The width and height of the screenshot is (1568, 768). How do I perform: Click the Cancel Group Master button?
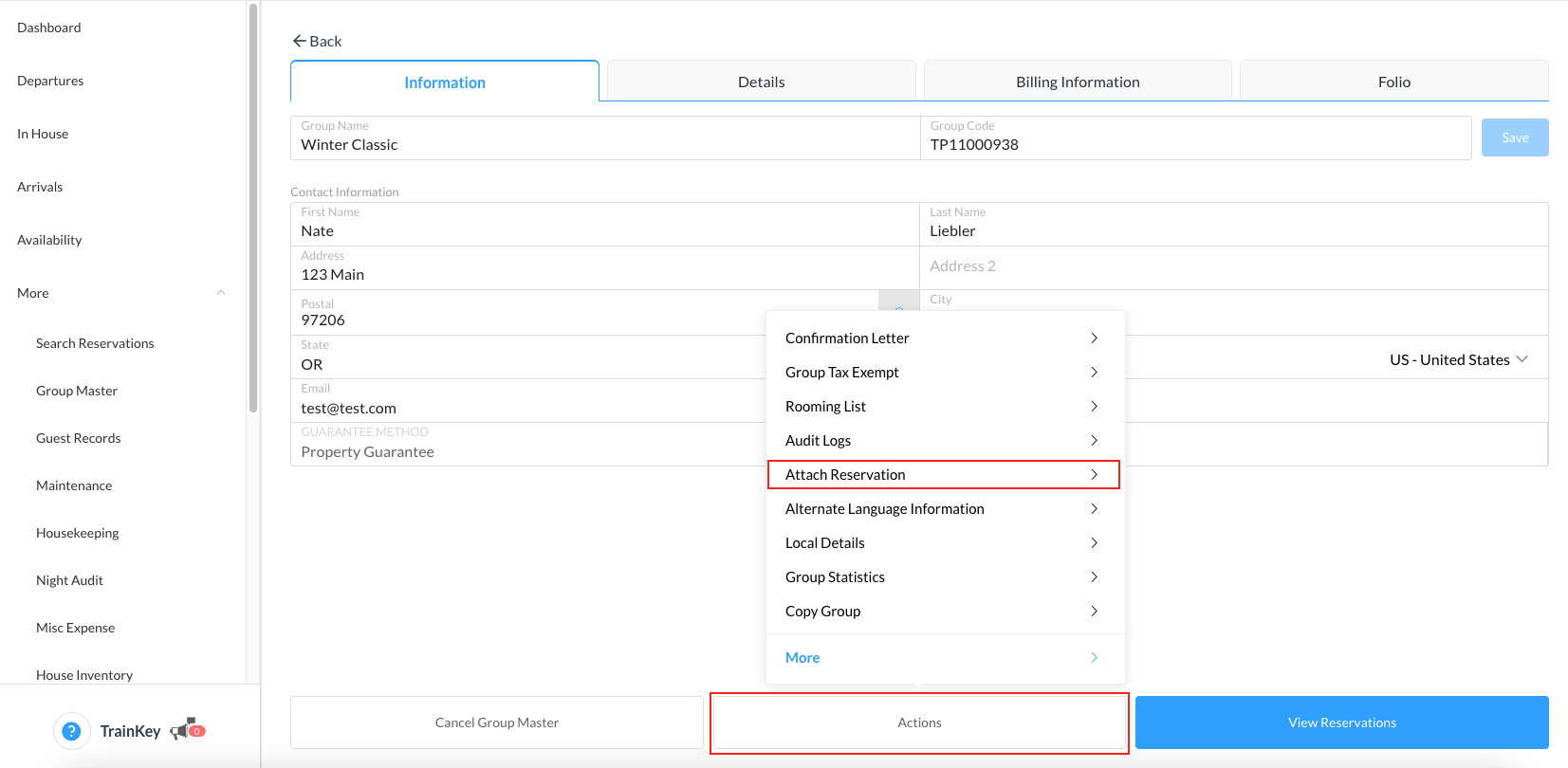[x=496, y=722]
